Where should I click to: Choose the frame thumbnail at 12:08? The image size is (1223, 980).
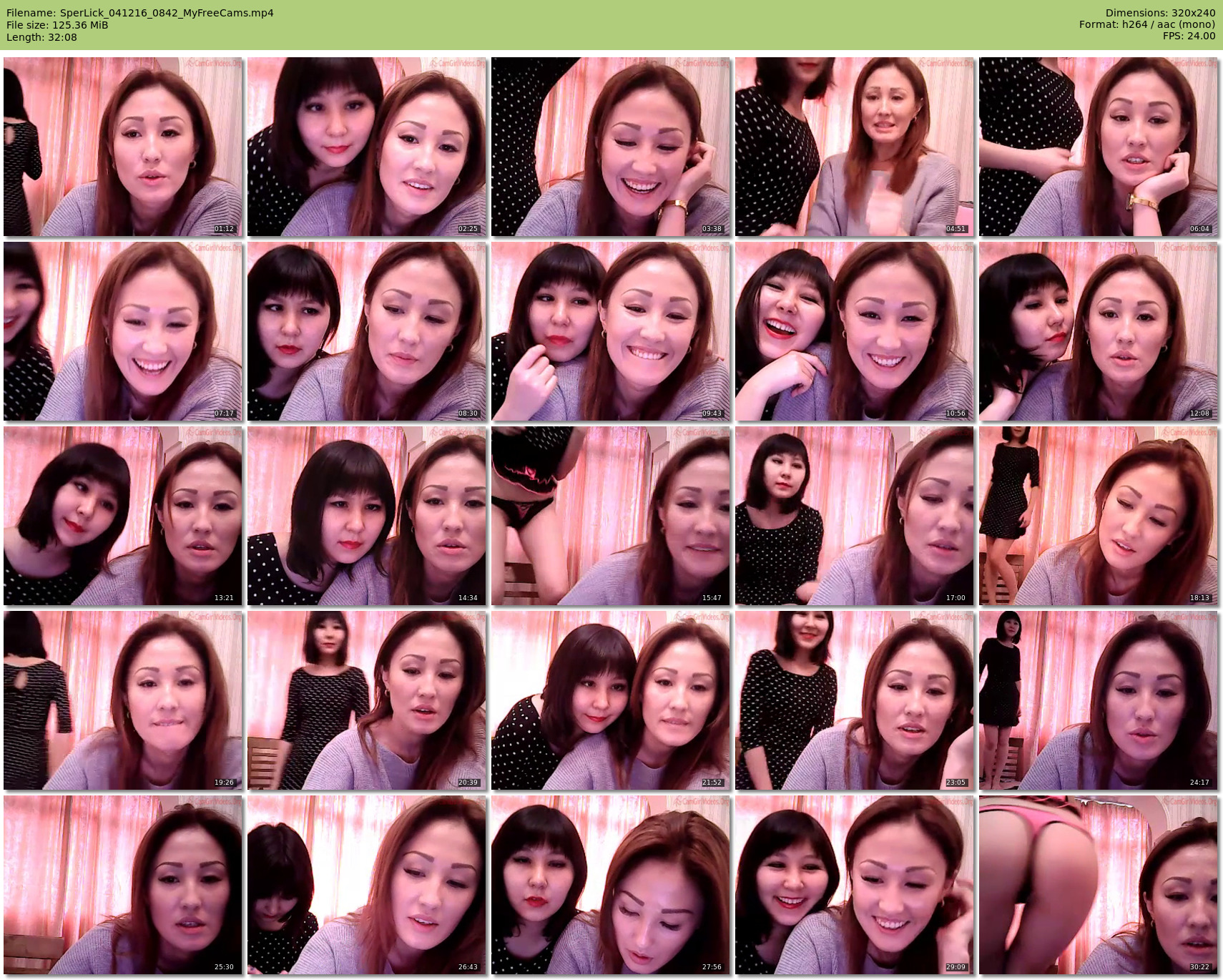(1099, 331)
